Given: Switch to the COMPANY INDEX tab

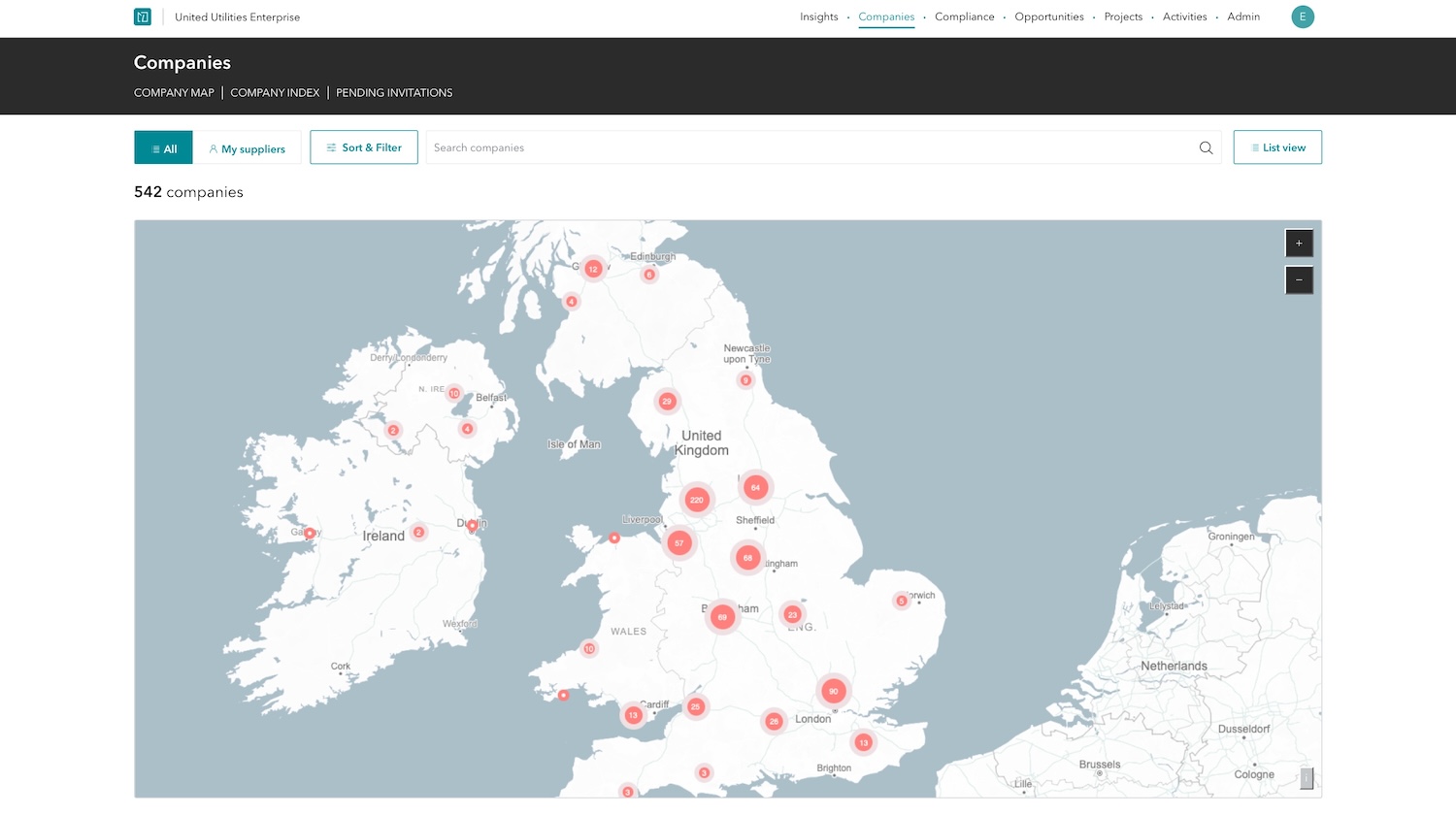Looking at the screenshot, I should coord(275,92).
